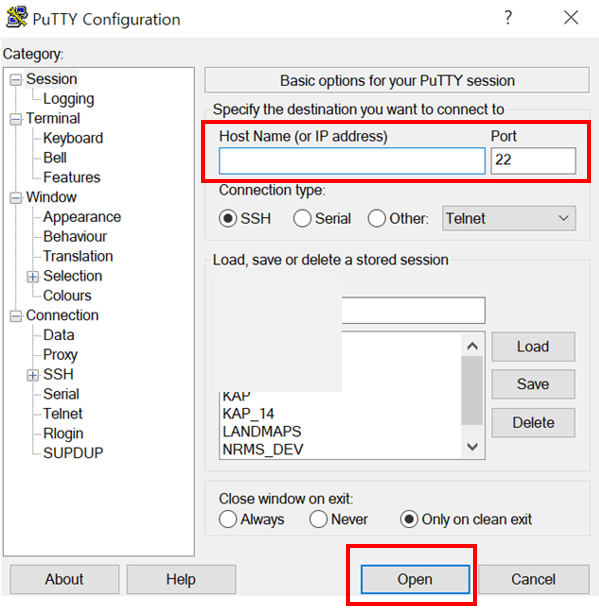Click the Load session button
This screenshot has width=599, height=608.
533,347
